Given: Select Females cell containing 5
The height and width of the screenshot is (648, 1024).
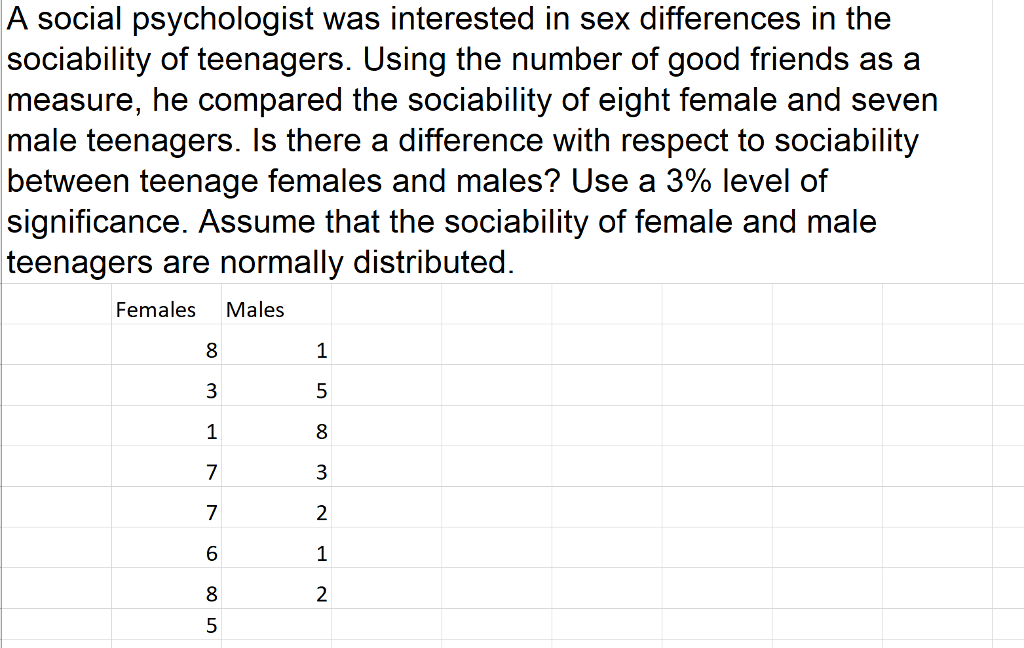Looking at the screenshot, I should (x=166, y=624).
